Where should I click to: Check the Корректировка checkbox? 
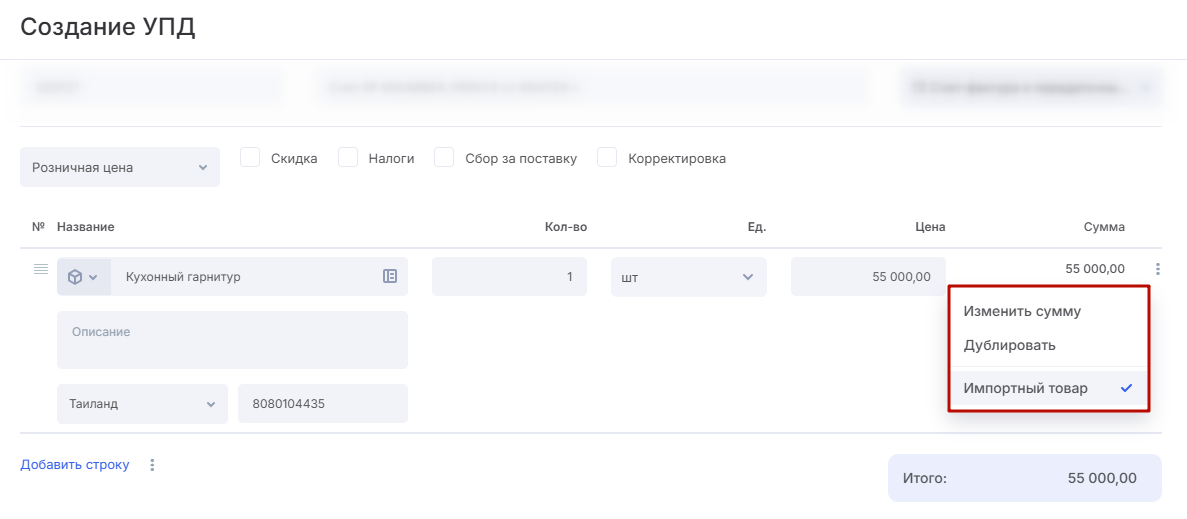click(x=607, y=158)
